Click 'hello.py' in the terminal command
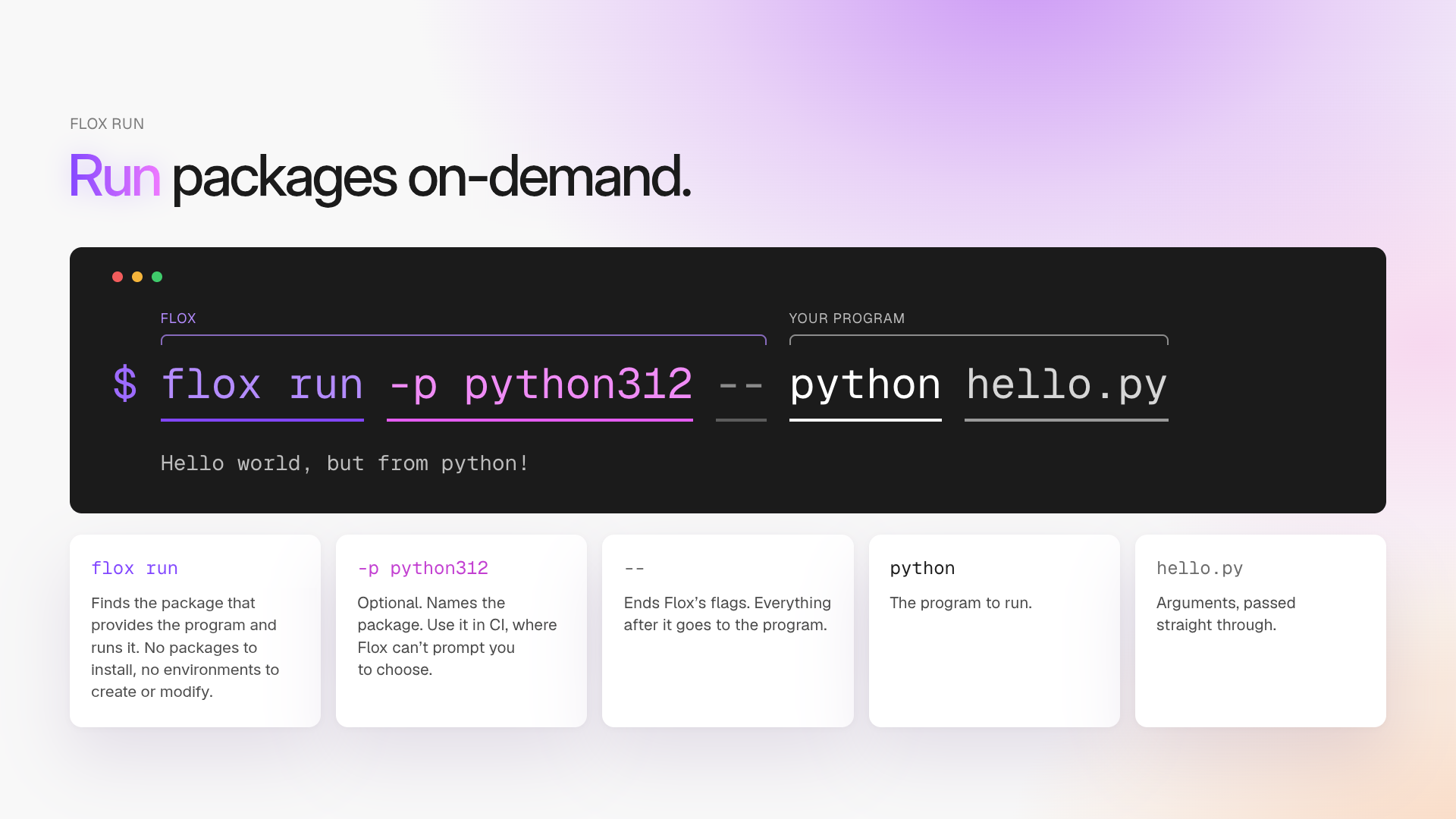Viewport: 1456px width, 819px height. [1066, 385]
